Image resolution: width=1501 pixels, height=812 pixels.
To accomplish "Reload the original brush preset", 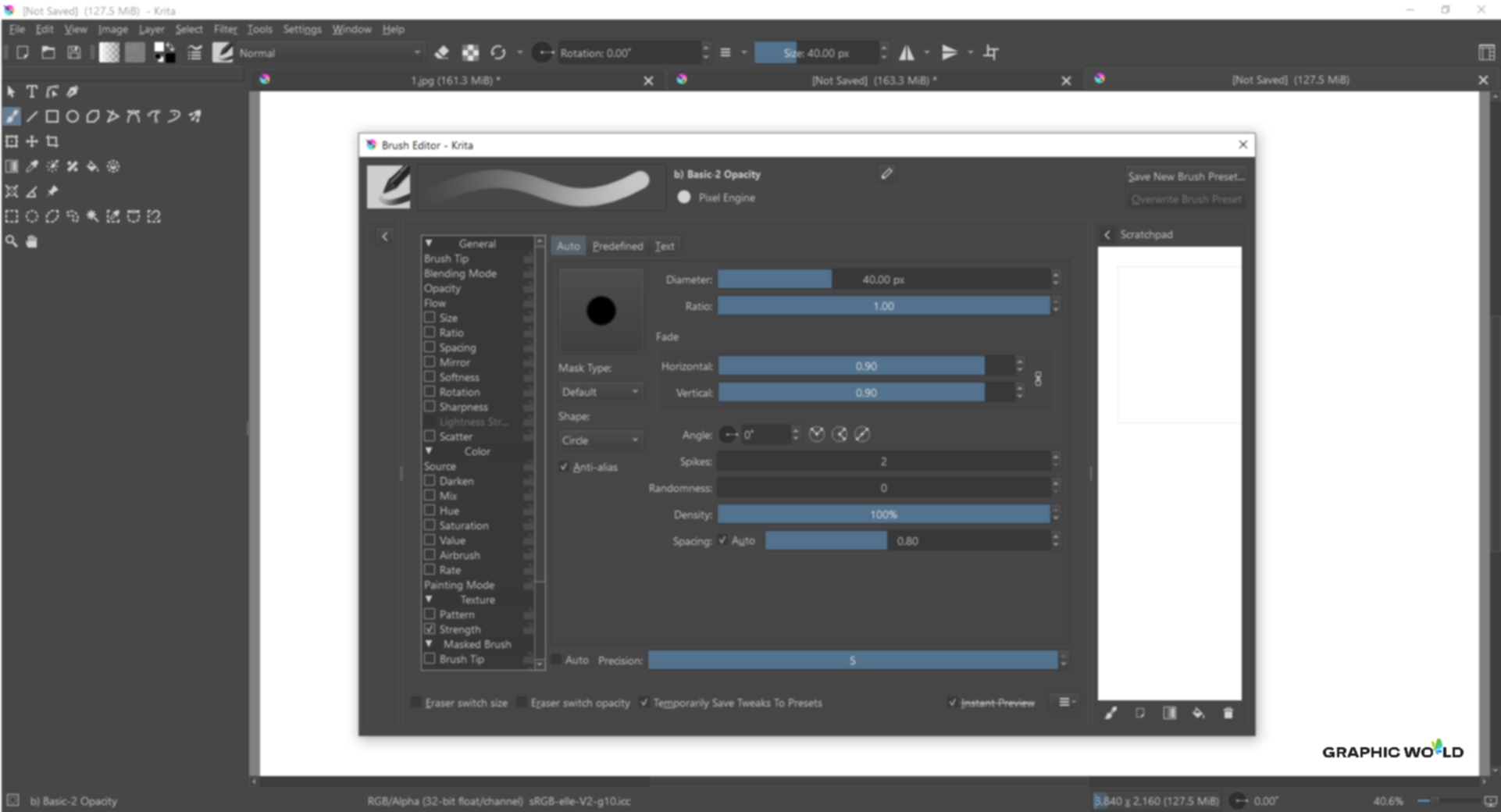I will point(498,53).
